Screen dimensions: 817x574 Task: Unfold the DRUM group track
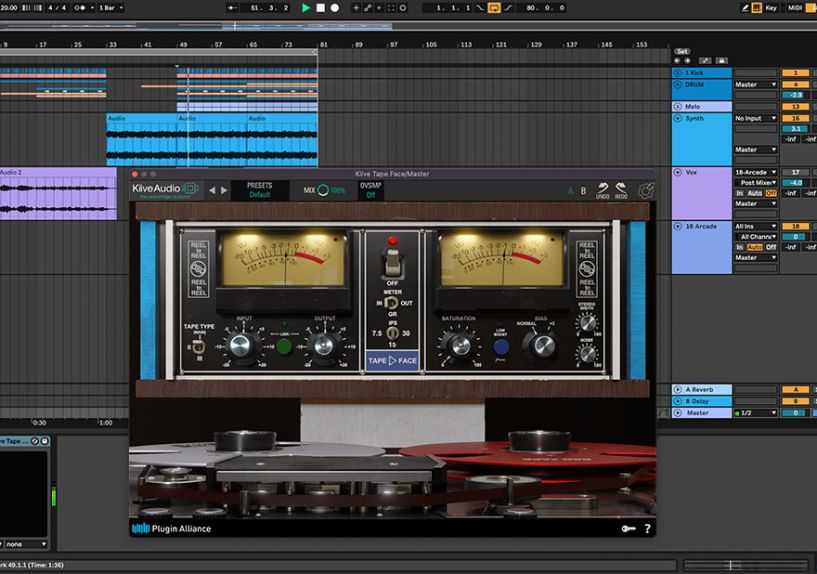point(678,84)
